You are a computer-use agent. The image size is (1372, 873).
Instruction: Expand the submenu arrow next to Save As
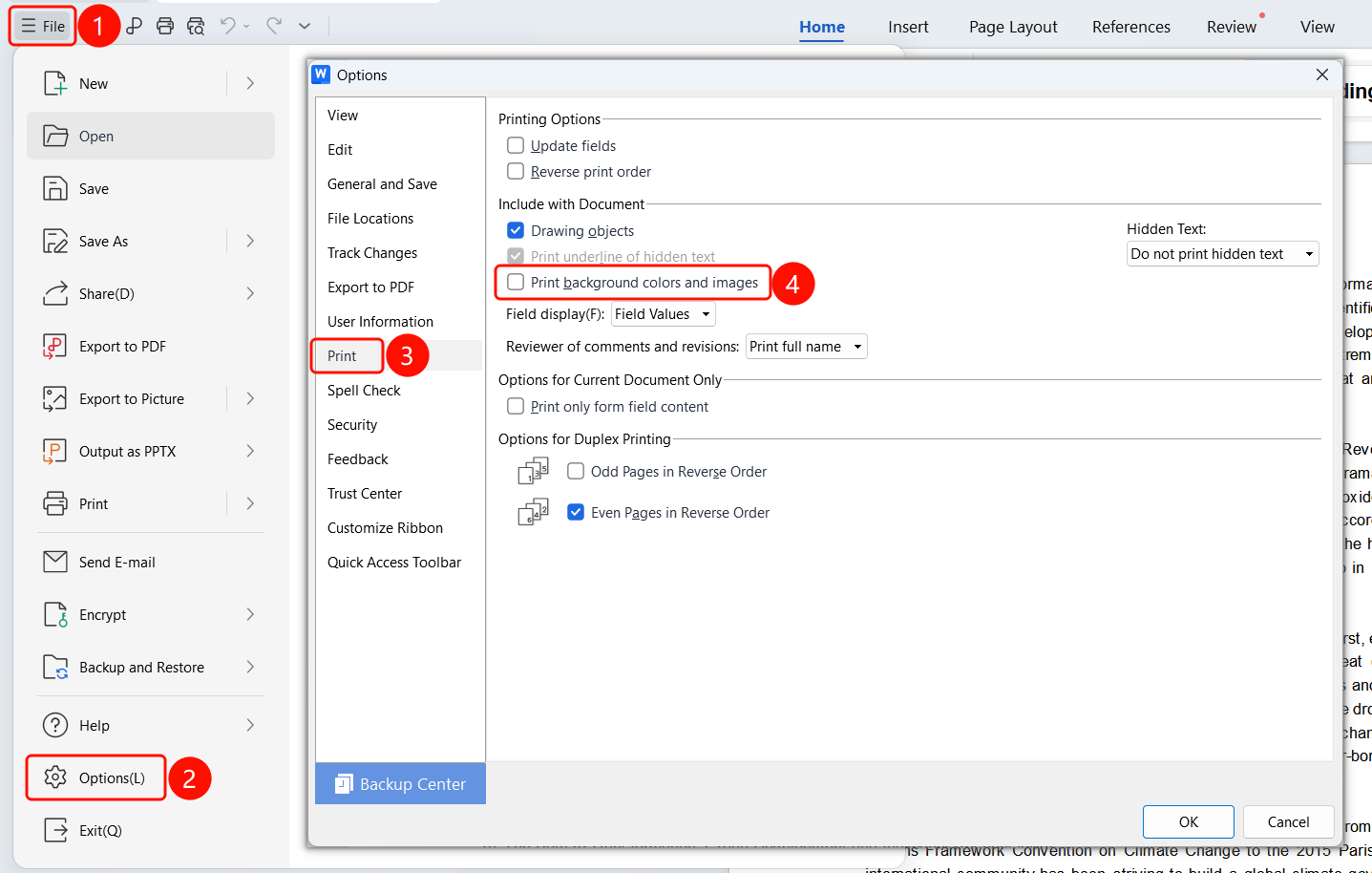point(250,242)
